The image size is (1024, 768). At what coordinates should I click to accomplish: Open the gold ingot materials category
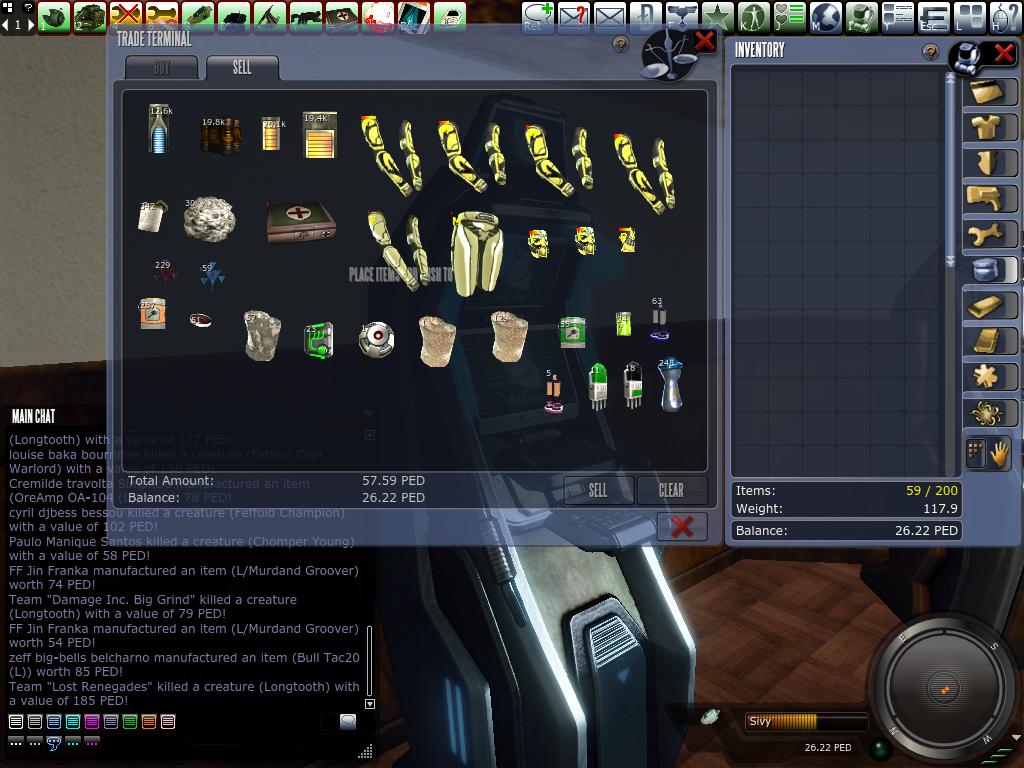[989, 306]
